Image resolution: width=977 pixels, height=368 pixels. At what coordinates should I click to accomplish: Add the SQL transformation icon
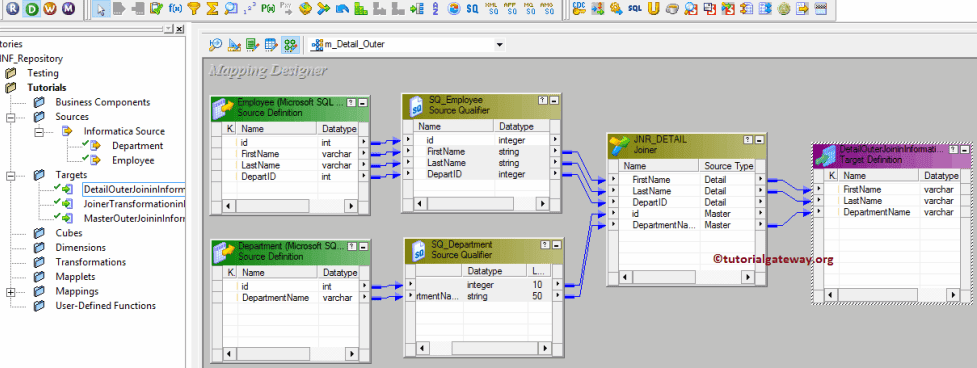(634, 9)
